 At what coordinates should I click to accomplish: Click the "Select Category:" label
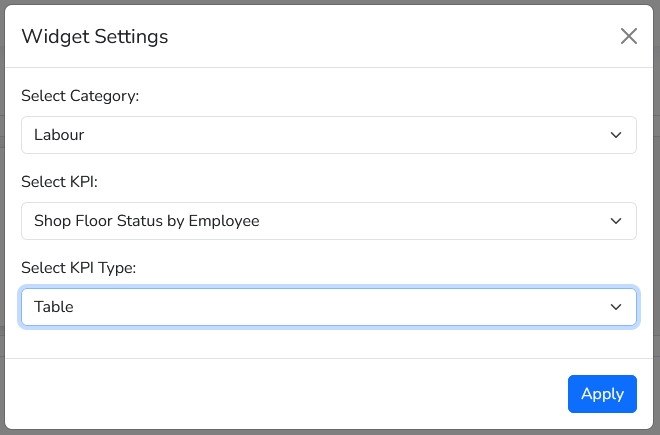click(x=80, y=96)
